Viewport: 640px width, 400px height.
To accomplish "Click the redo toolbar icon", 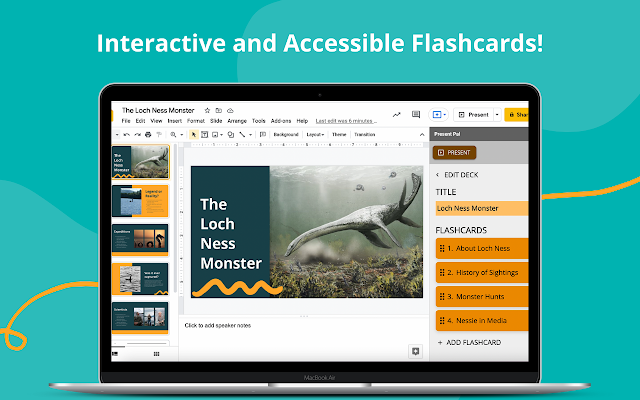I will click(138, 134).
